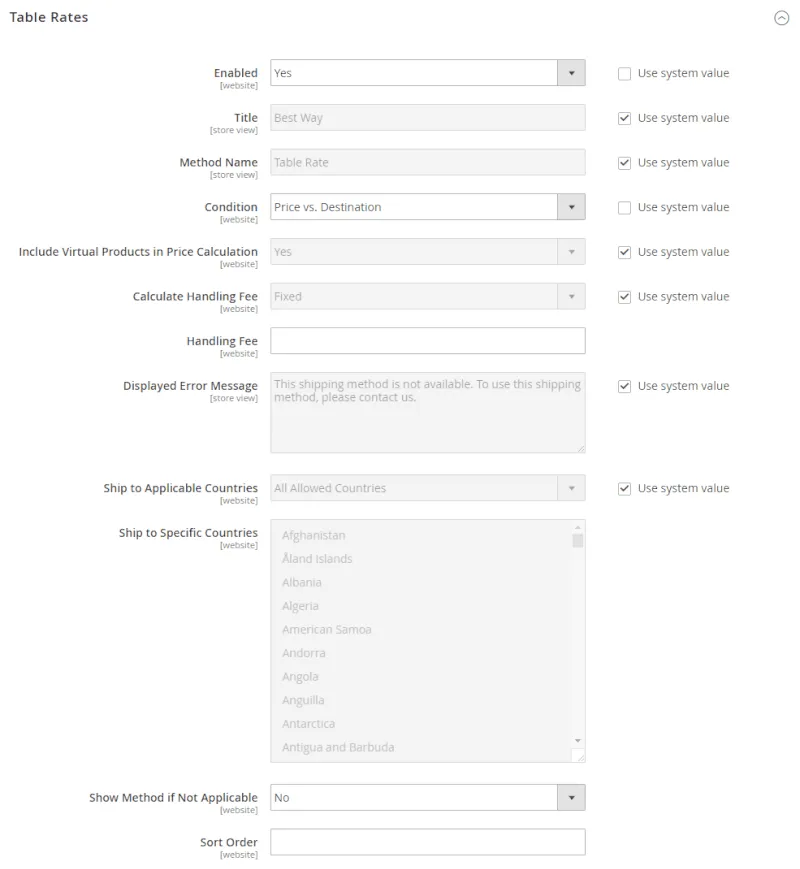
Task: Open the Calculate Handling Fee dropdown
Action: [x=571, y=296]
